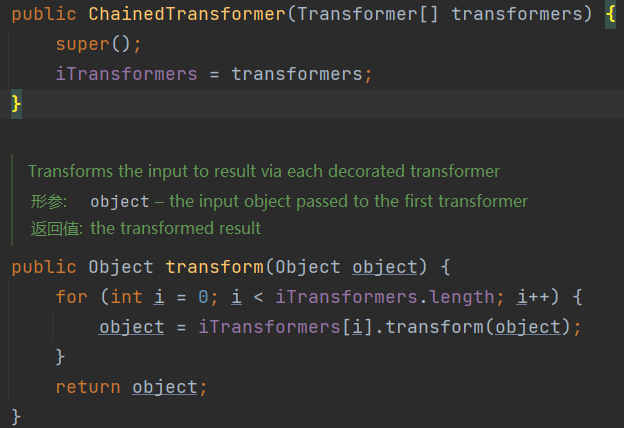
Task: Click 'the transformed result' doc text
Action: tap(176, 228)
